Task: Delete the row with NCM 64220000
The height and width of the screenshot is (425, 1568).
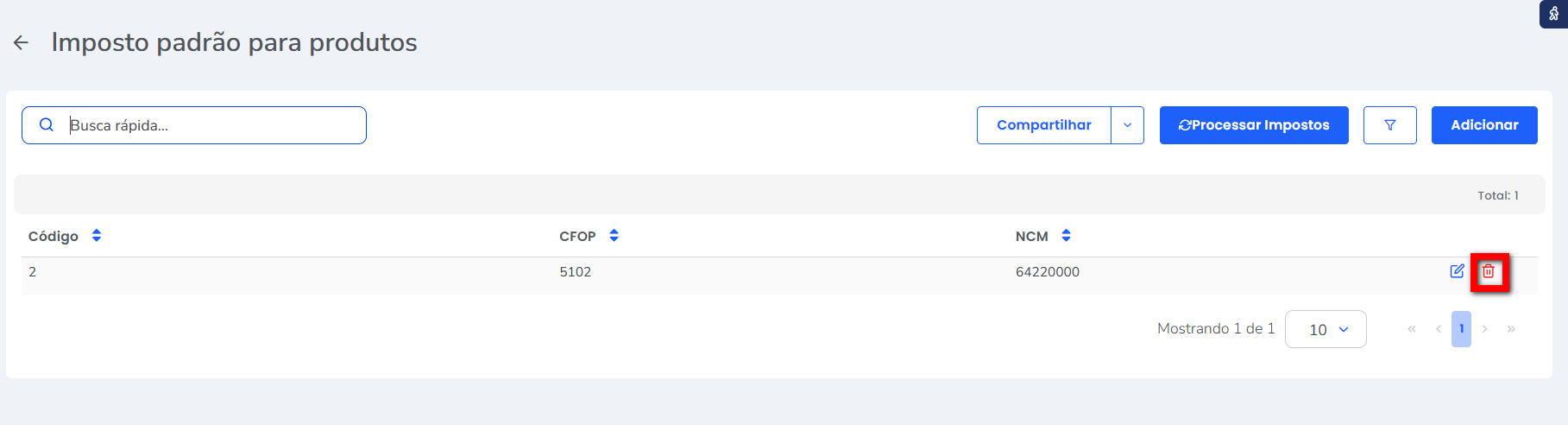Action: tap(1489, 271)
